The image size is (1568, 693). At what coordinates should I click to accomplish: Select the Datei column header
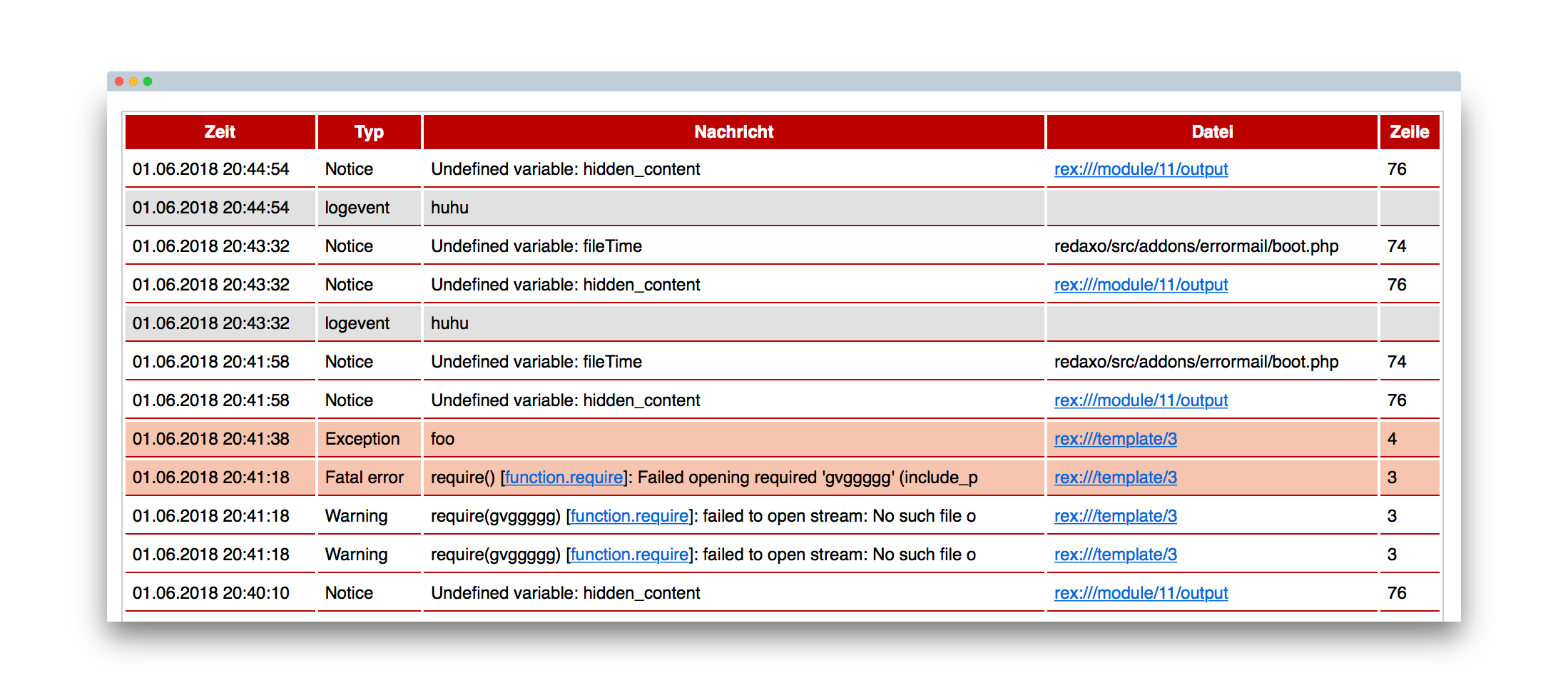(1212, 132)
